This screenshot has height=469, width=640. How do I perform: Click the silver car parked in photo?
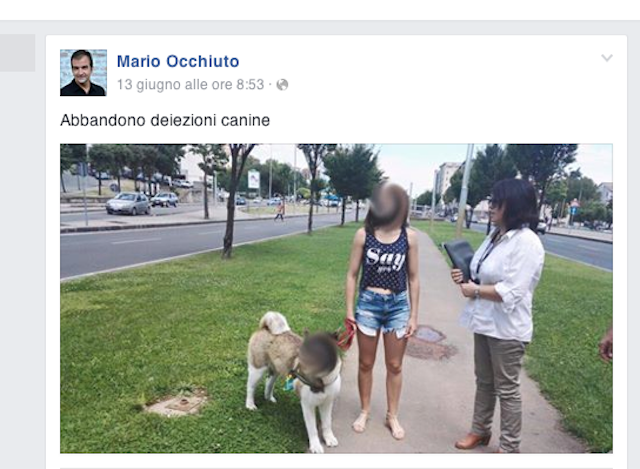128,203
